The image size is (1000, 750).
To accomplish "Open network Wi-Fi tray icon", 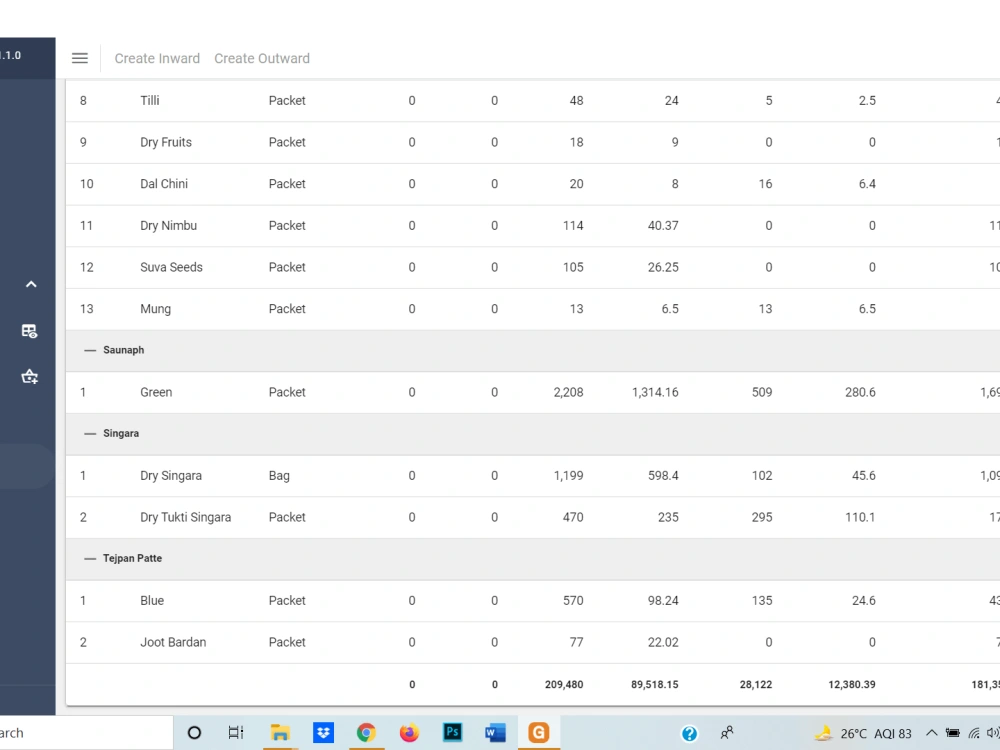I will 974,733.
